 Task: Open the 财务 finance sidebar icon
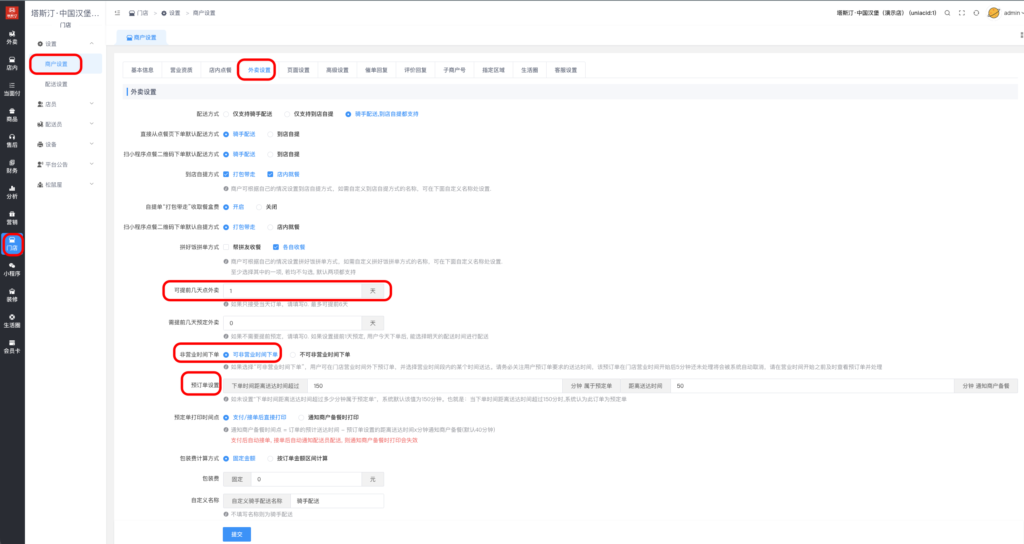click(x=11, y=166)
